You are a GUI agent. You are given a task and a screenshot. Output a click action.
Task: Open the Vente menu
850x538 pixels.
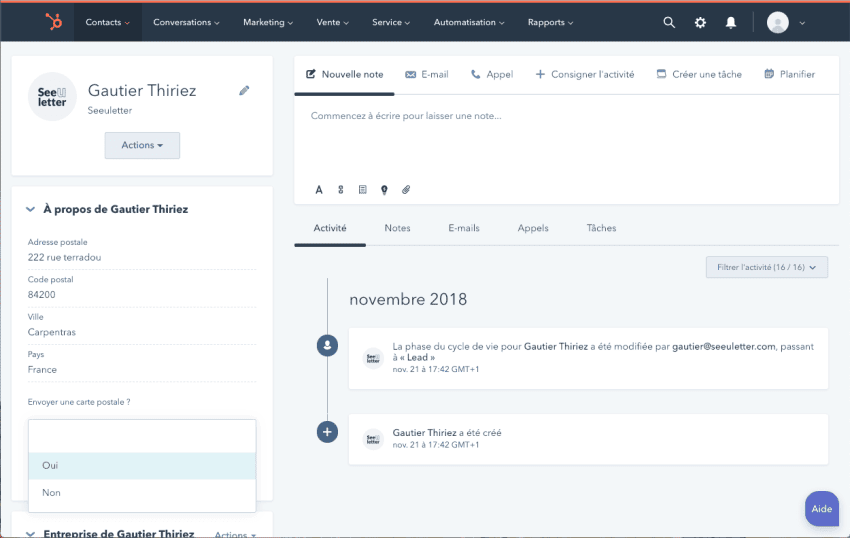pyautogui.click(x=332, y=22)
